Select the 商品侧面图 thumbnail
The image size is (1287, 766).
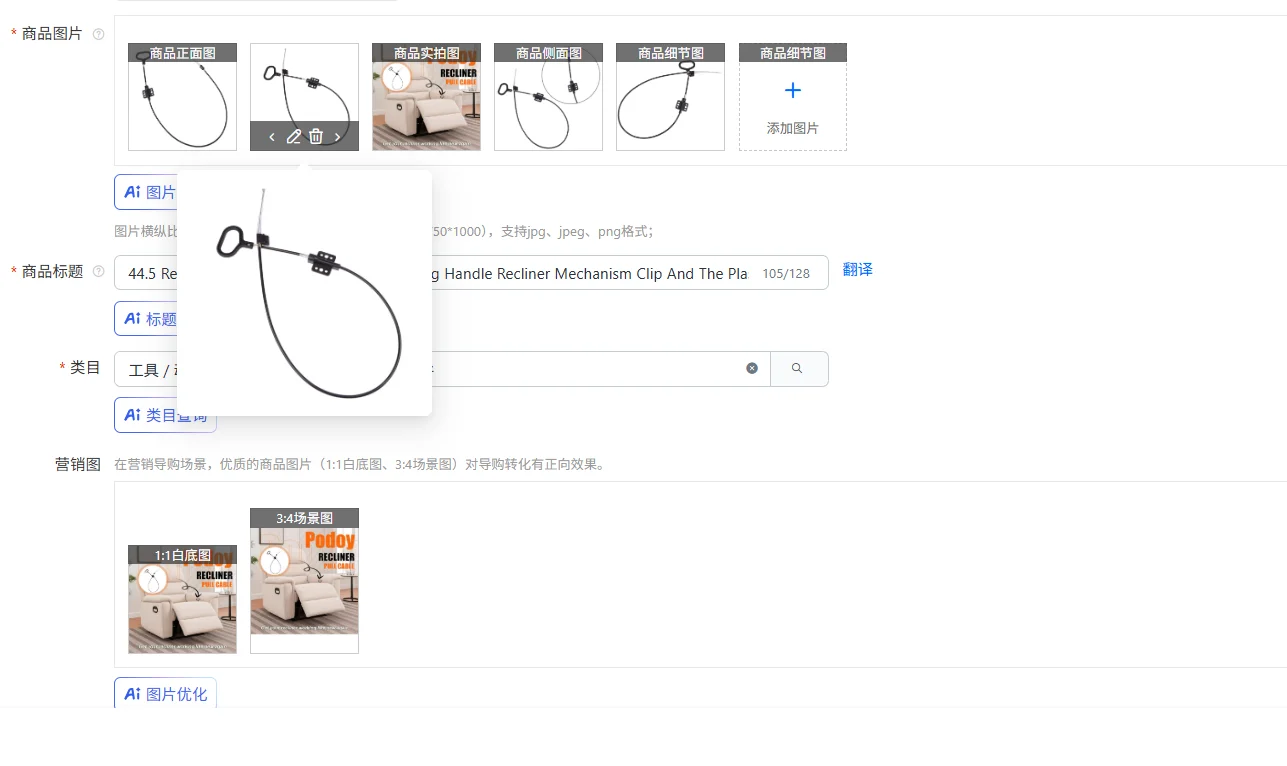click(548, 97)
